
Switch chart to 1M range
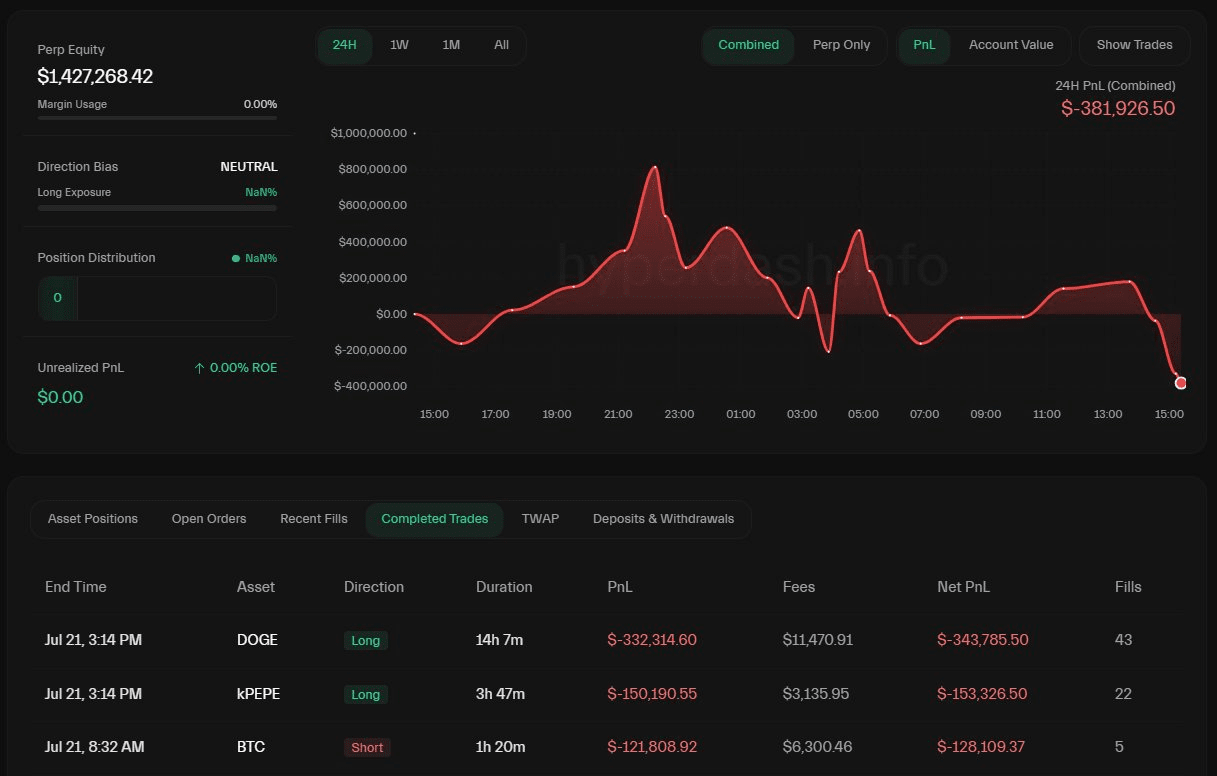click(451, 45)
